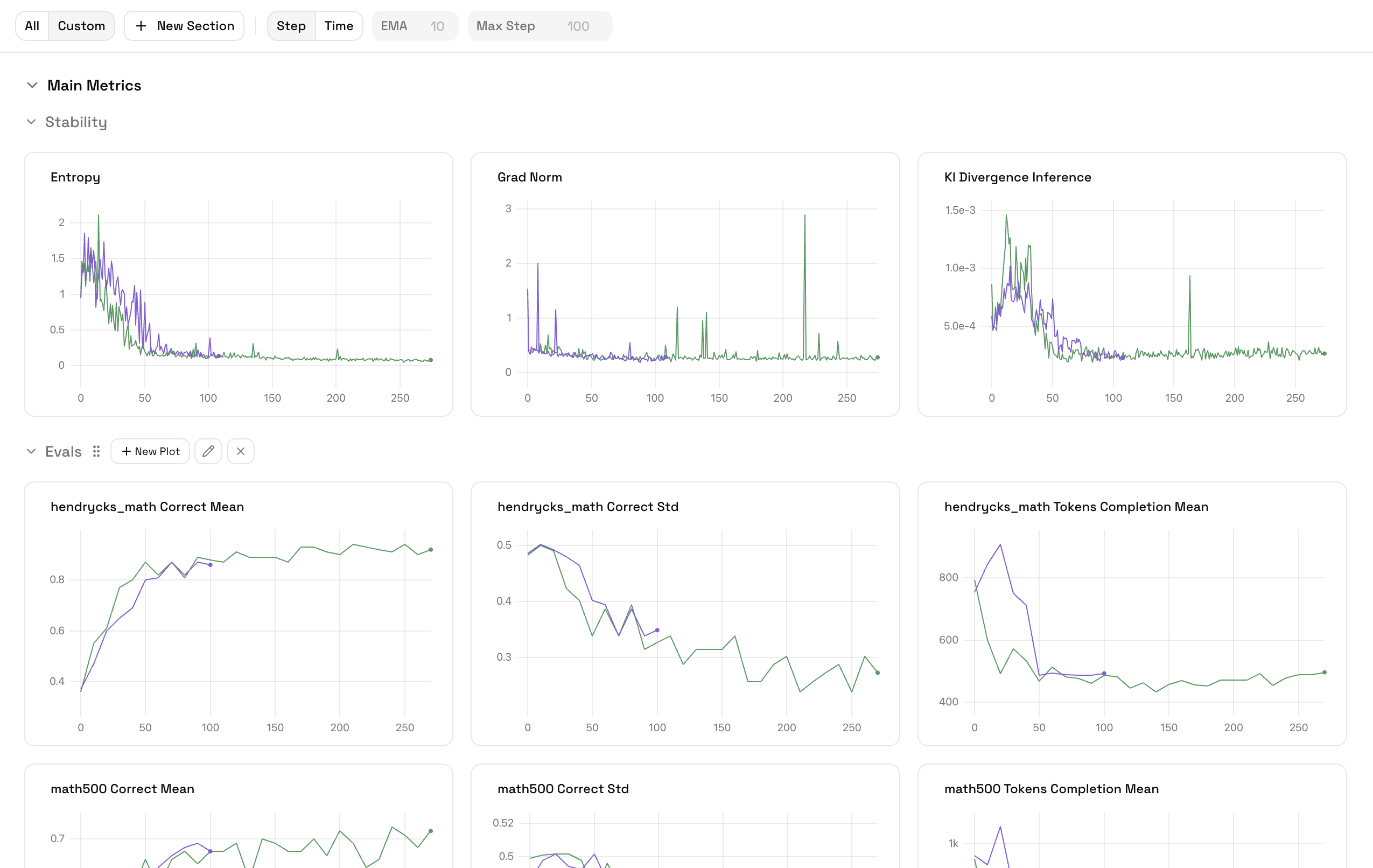1373x868 pixels.
Task: Click green endpoint on Kl Divergence chart
Action: click(1325, 354)
